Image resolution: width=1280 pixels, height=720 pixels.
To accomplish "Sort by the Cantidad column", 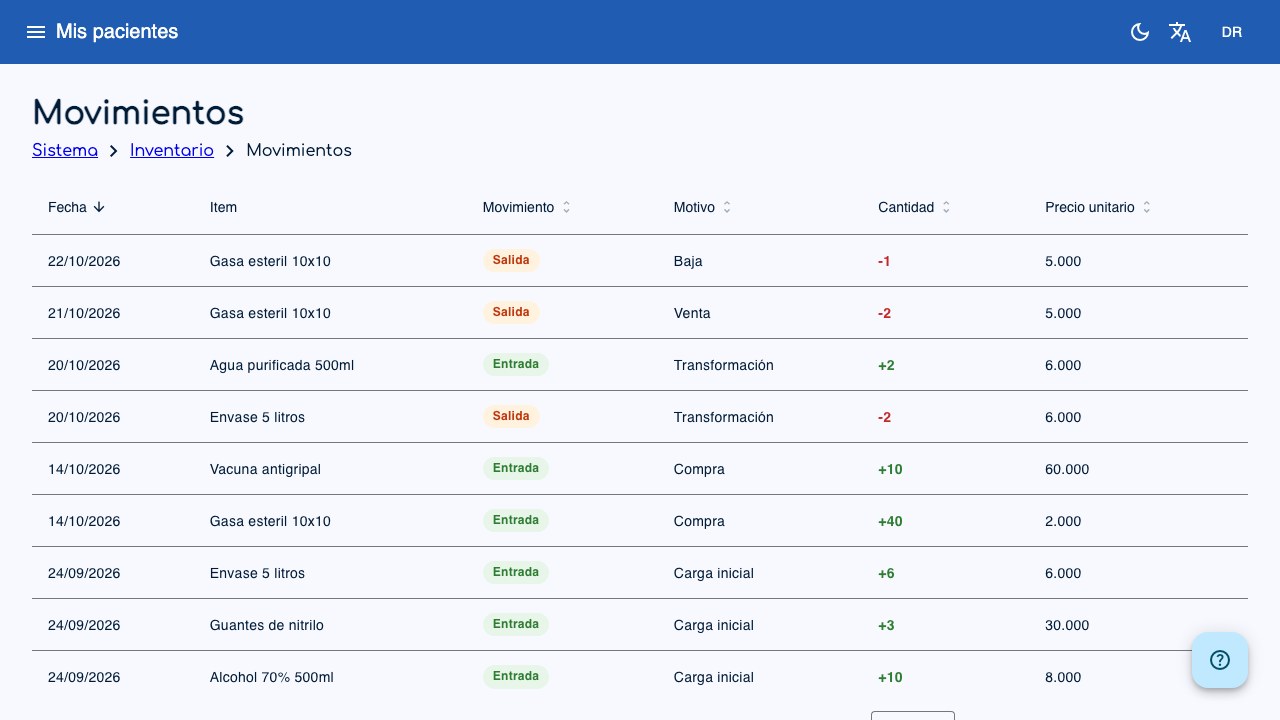I will coord(915,207).
